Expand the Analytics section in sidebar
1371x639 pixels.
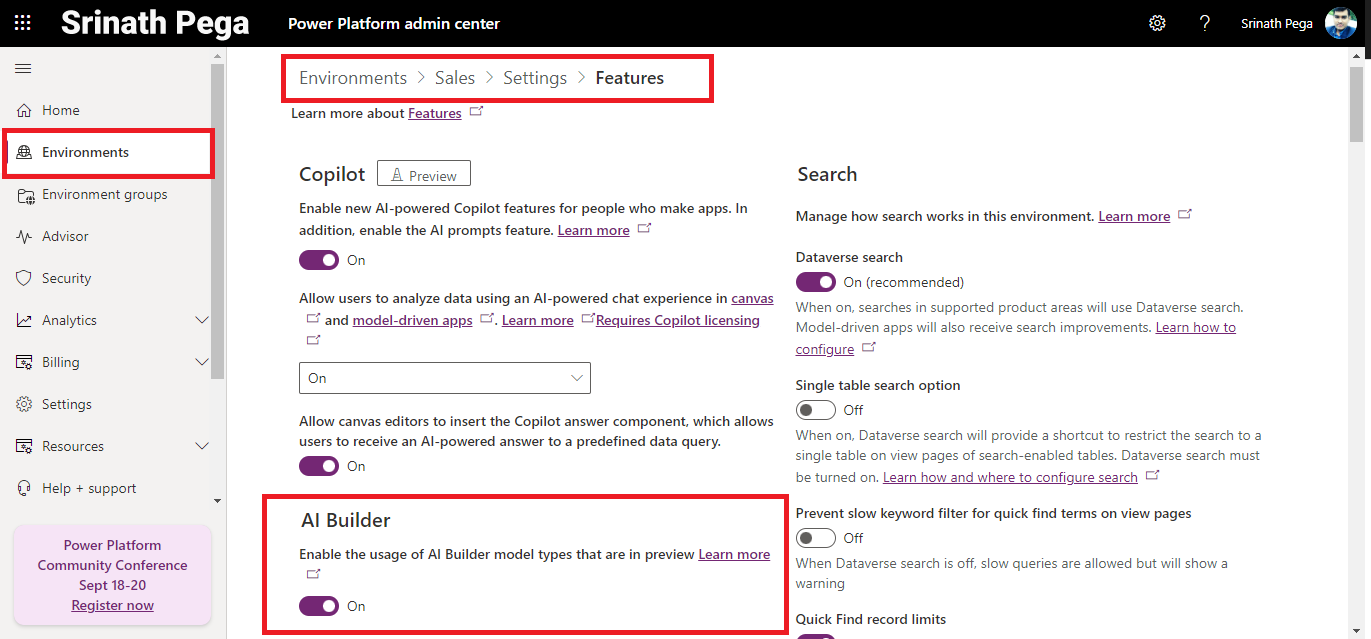(x=201, y=320)
